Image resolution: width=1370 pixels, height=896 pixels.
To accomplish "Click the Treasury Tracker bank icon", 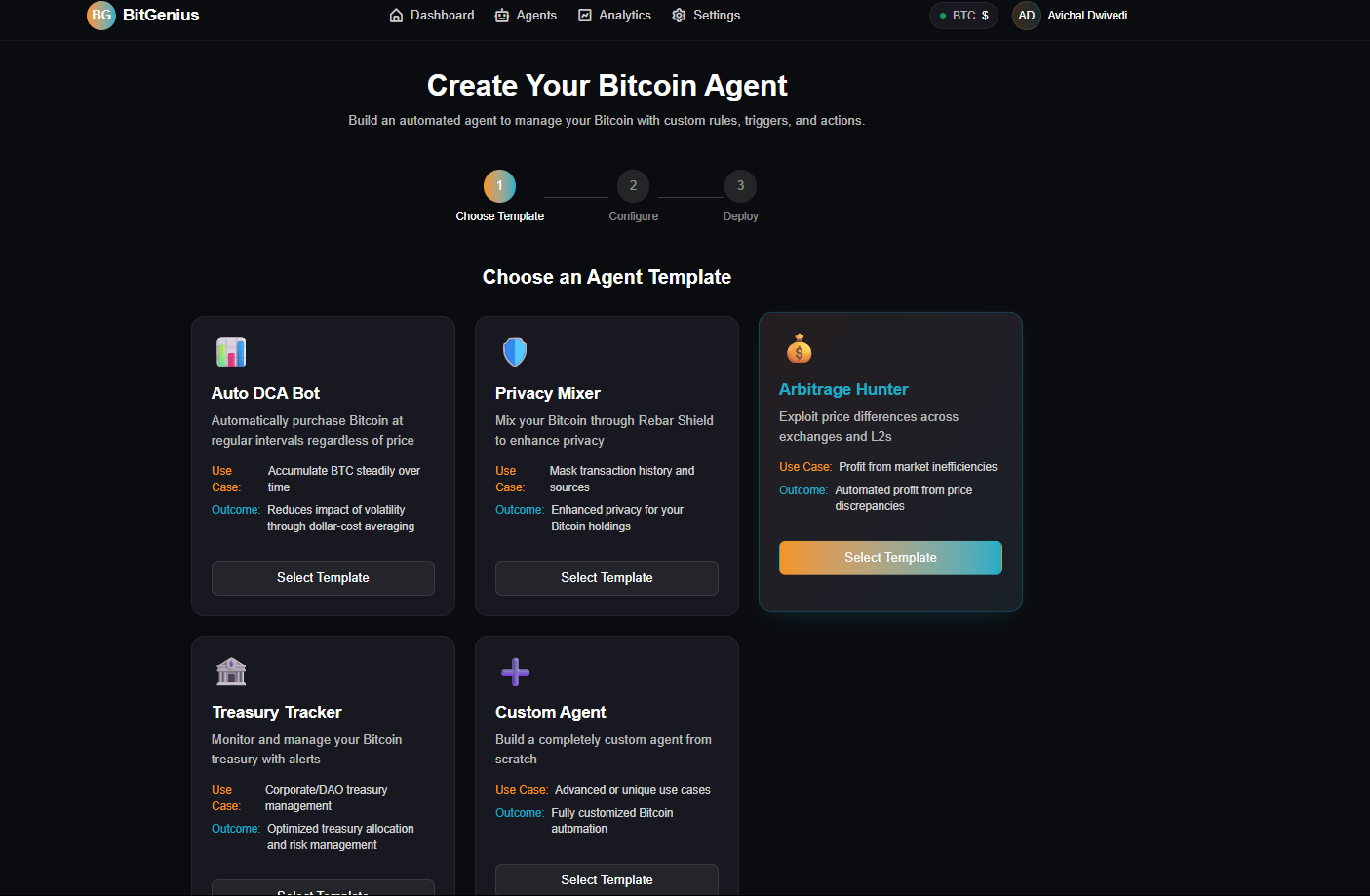I will [231, 672].
